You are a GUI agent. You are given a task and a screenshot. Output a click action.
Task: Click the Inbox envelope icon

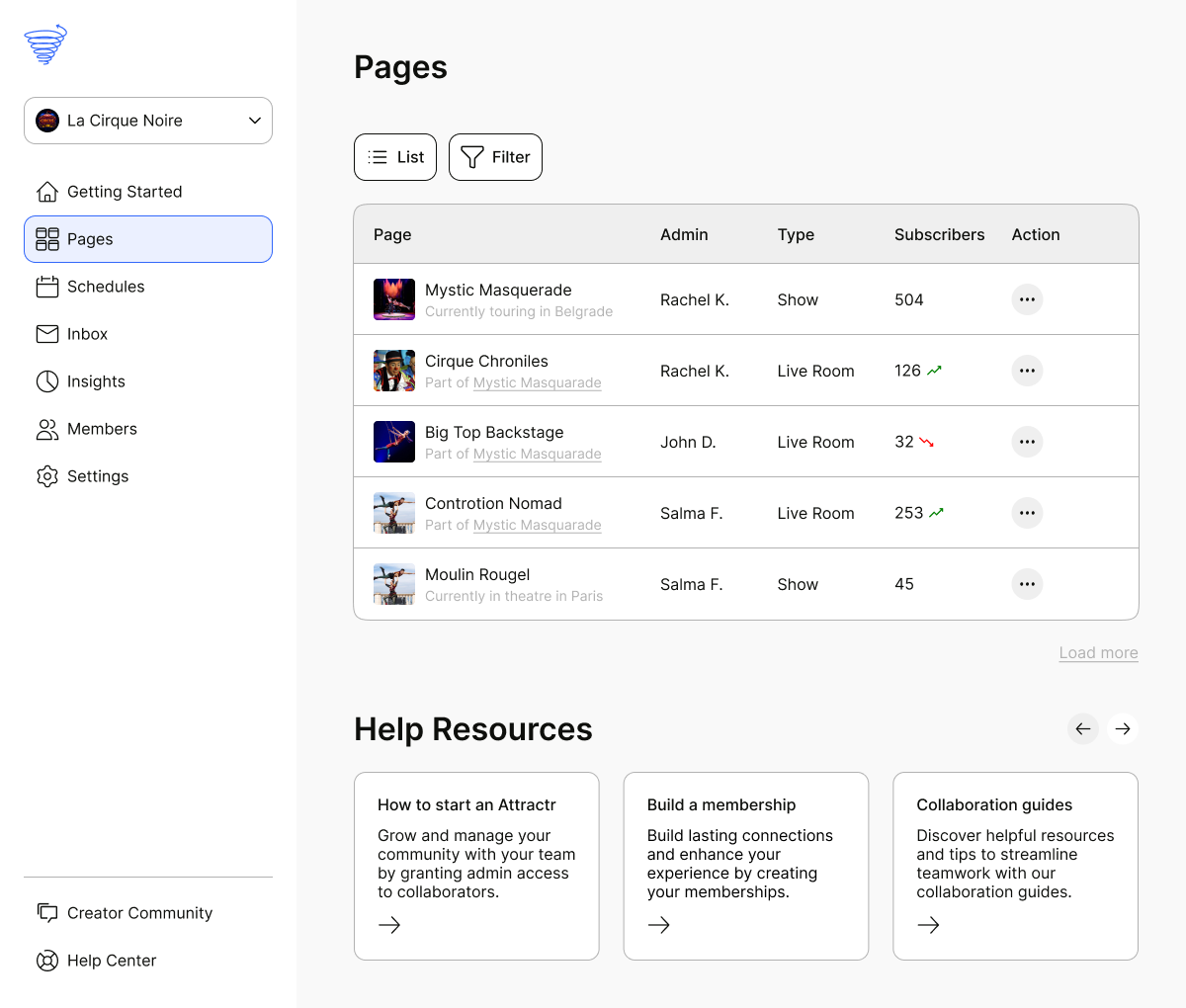pyautogui.click(x=47, y=334)
